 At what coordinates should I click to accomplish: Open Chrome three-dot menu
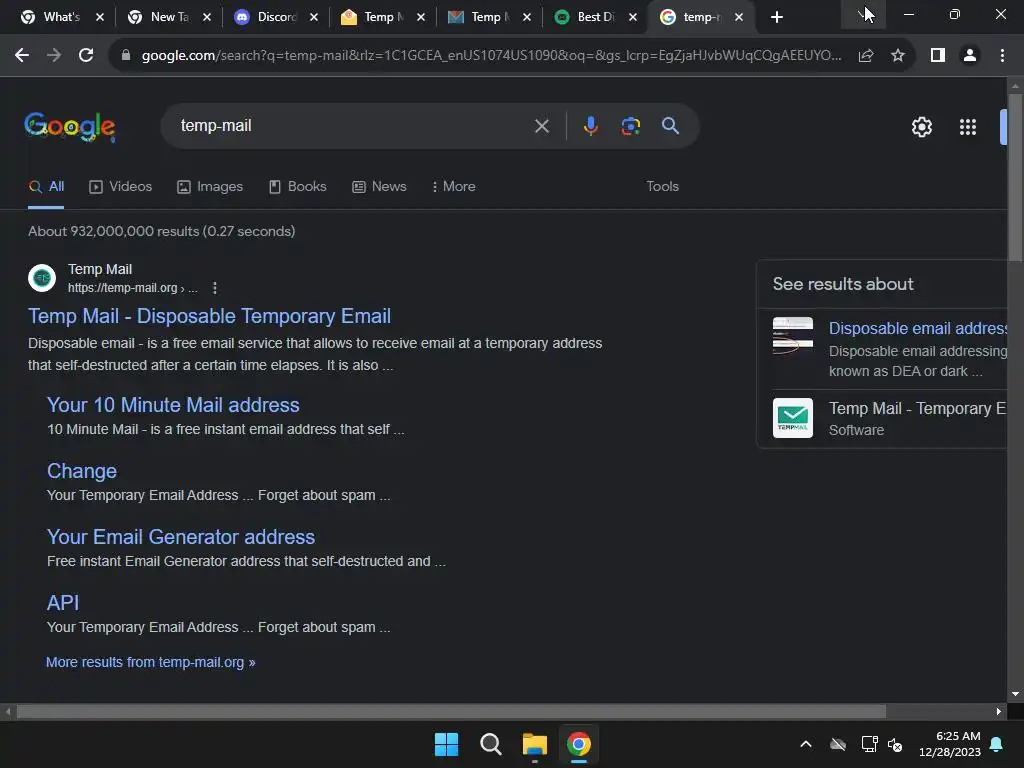point(1002,56)
